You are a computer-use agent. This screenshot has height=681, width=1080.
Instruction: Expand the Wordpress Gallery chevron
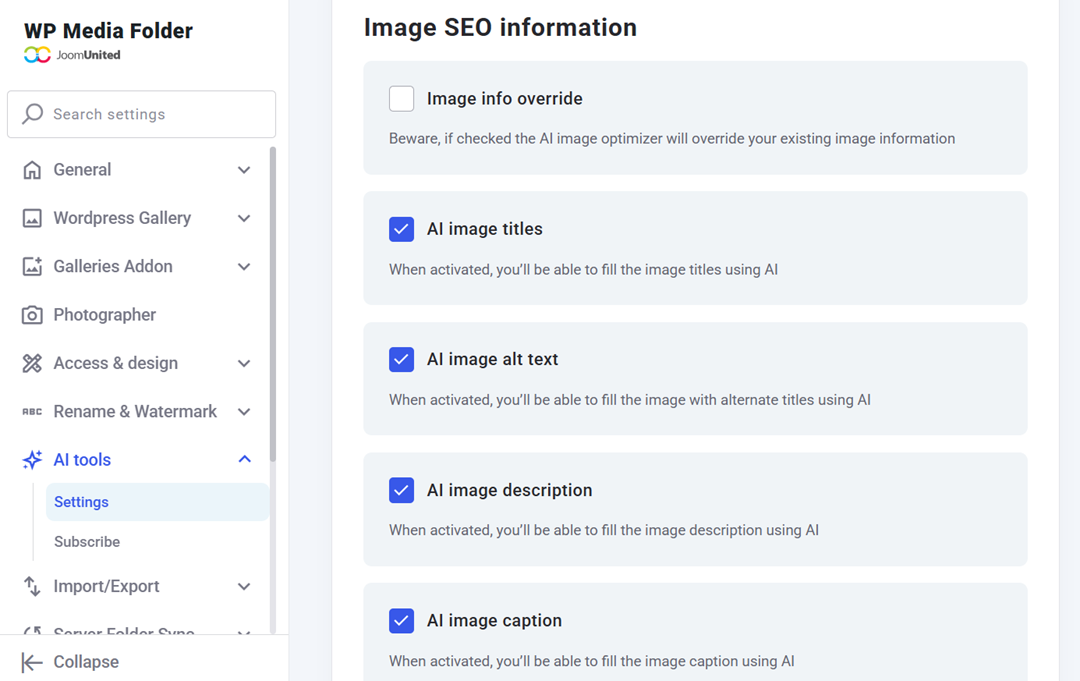[x=244, y=218]
